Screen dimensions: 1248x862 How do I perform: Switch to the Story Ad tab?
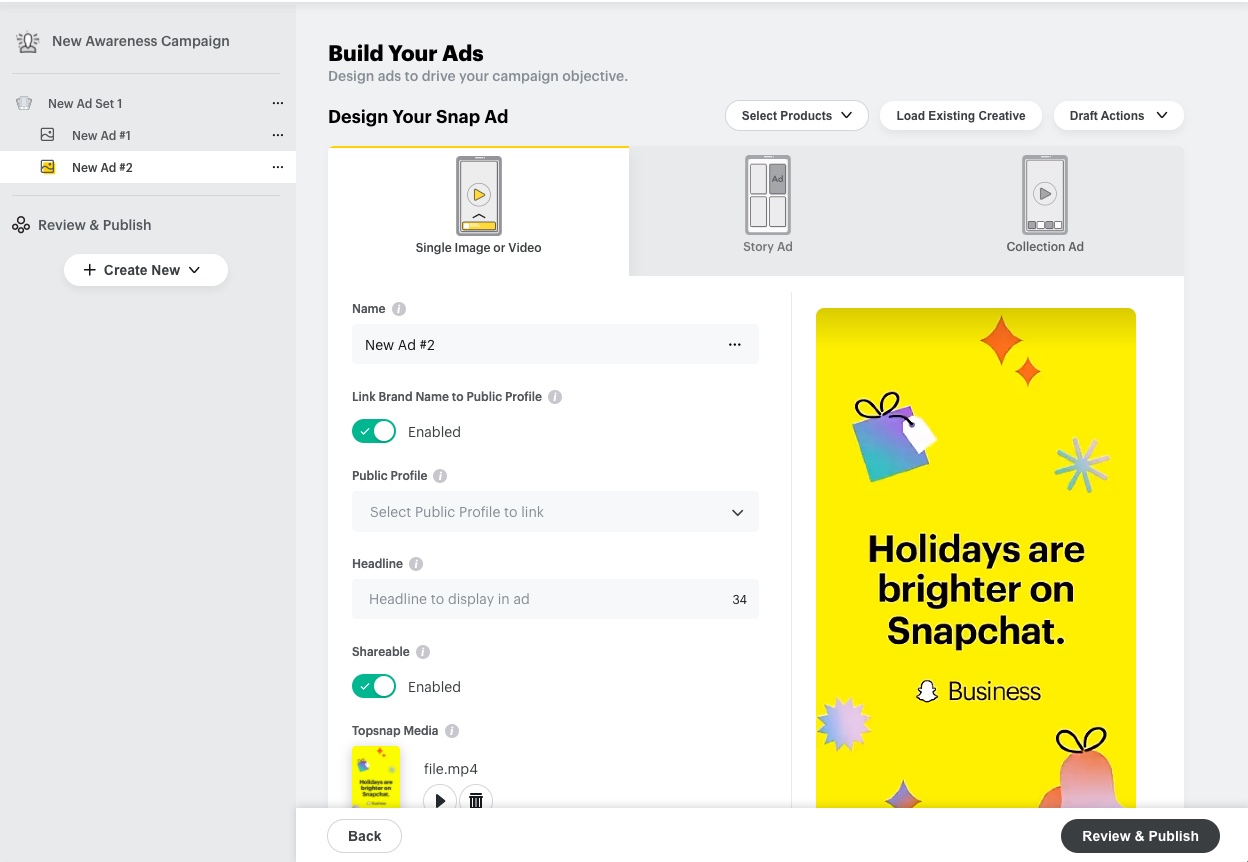point(768,211)
